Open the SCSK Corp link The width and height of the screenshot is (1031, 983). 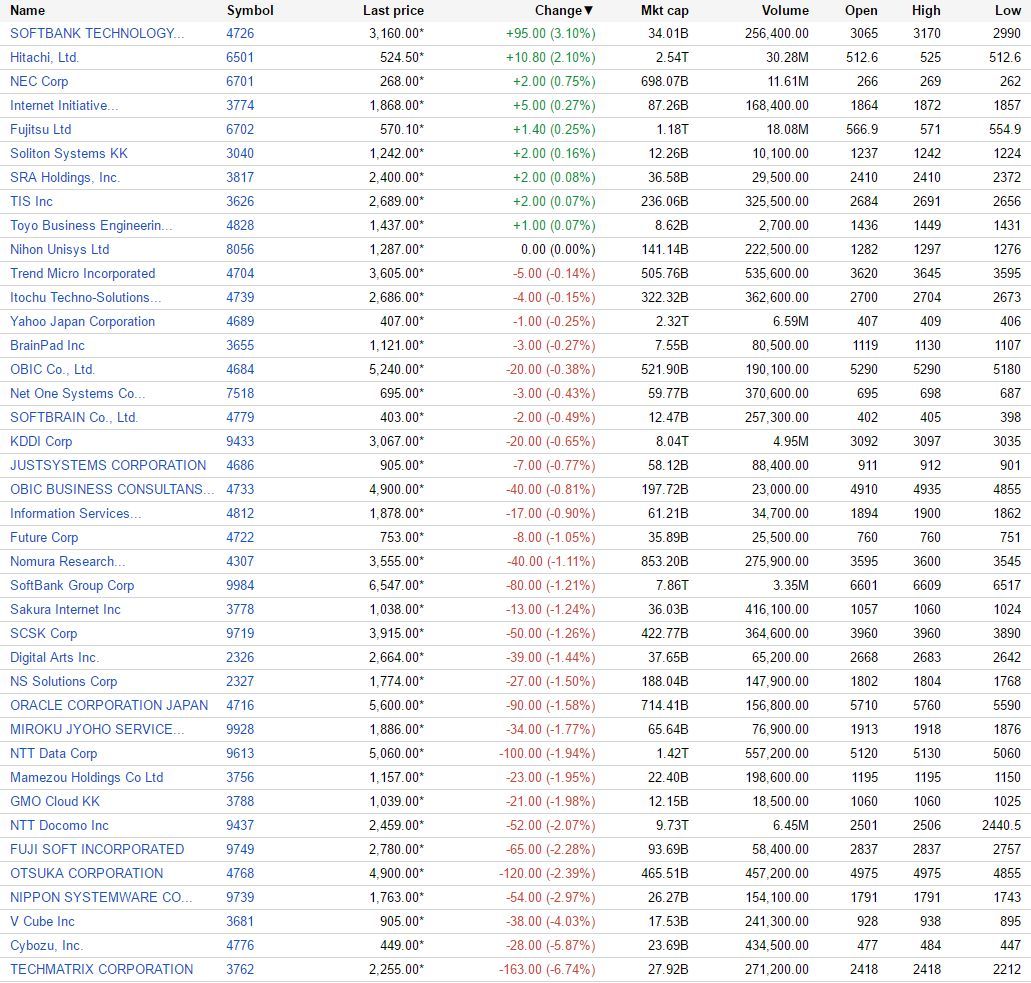tap(43, 634)
